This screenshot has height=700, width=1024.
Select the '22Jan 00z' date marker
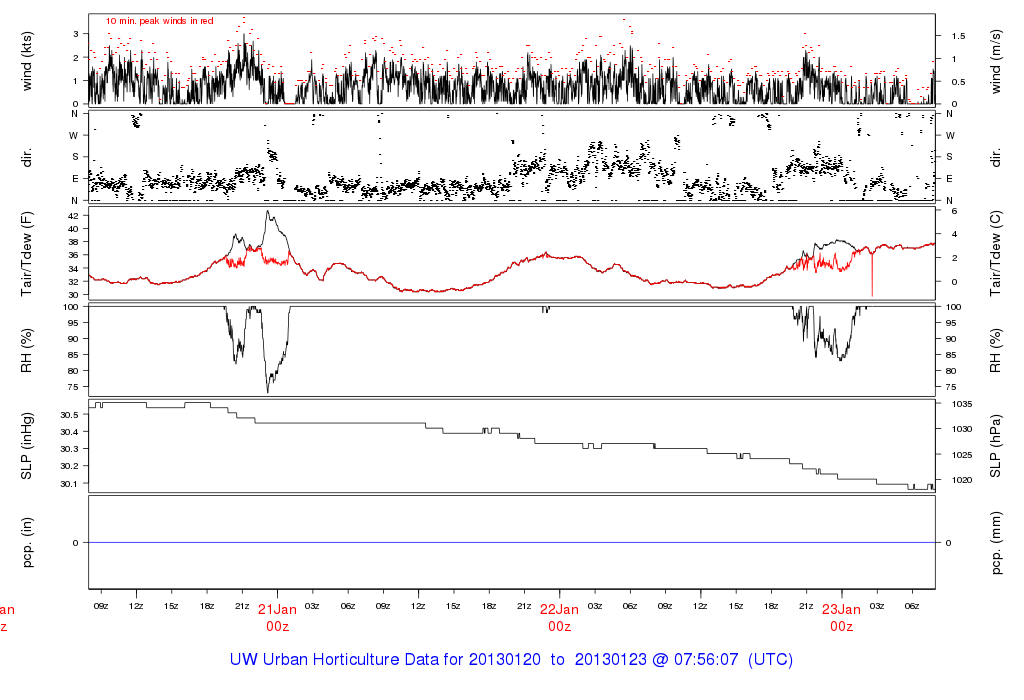pos(559,618)
